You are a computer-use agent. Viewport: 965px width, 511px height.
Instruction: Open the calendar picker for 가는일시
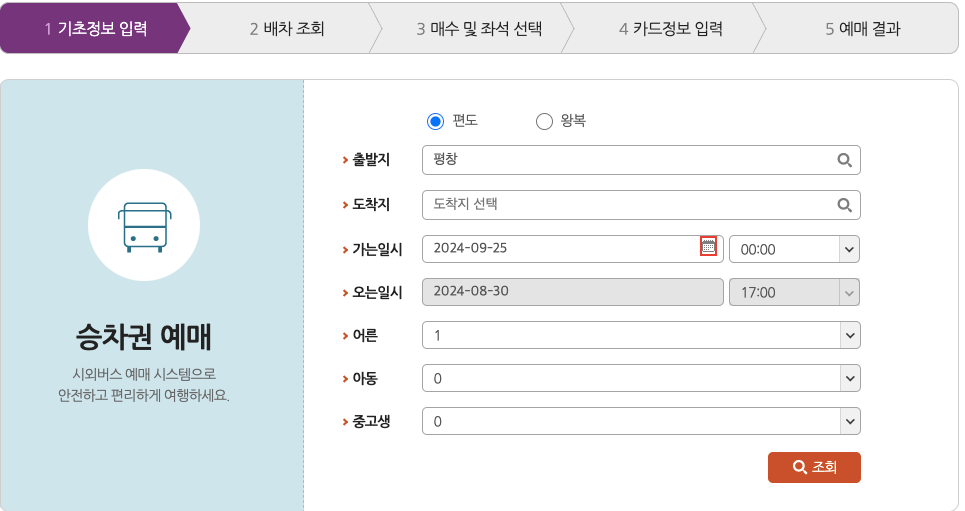tap(708, 246)
